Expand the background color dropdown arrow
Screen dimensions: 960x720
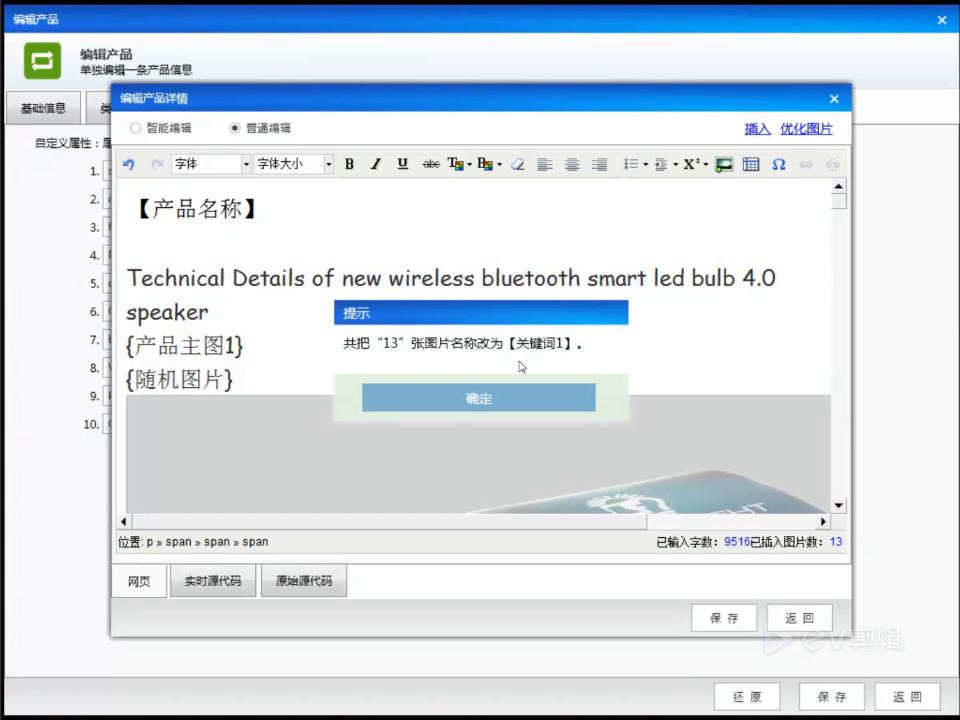[500, 164]
